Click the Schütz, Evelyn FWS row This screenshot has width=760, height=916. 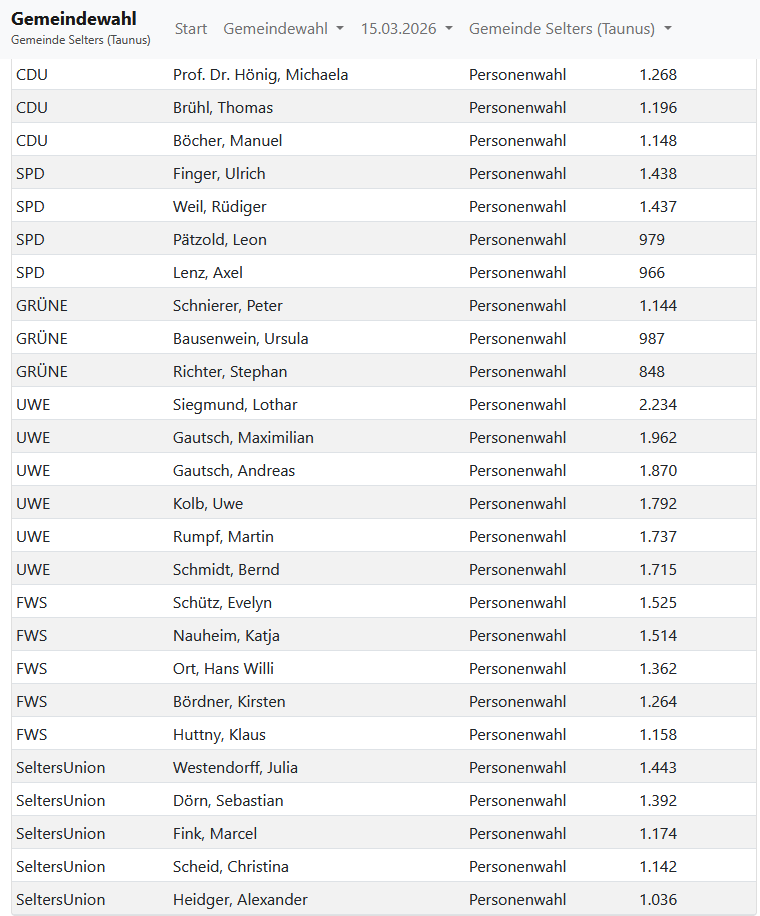[x=222, y=603]
